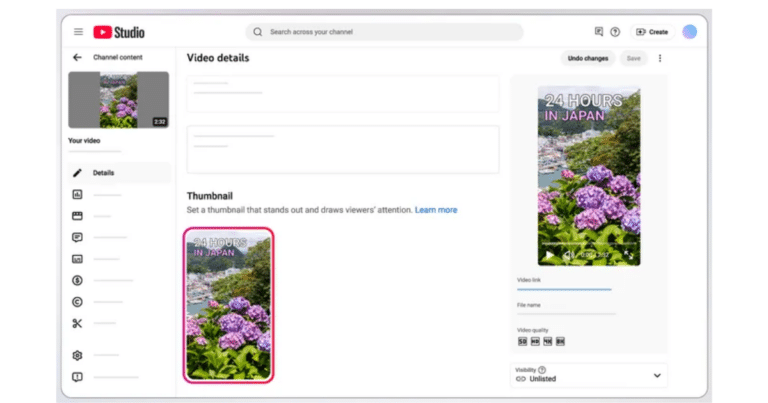Viewport: 768px width, 403px height.
Task: Open the hamburger navigation menu
Action: click(78, 32)
